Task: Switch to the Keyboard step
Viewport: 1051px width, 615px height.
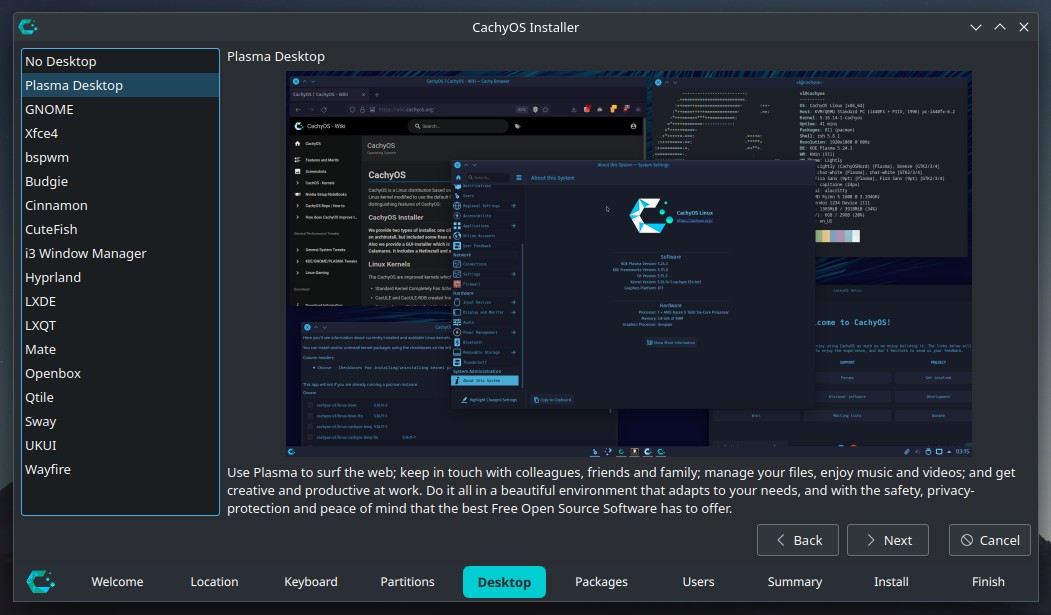Action: (311, 582)
